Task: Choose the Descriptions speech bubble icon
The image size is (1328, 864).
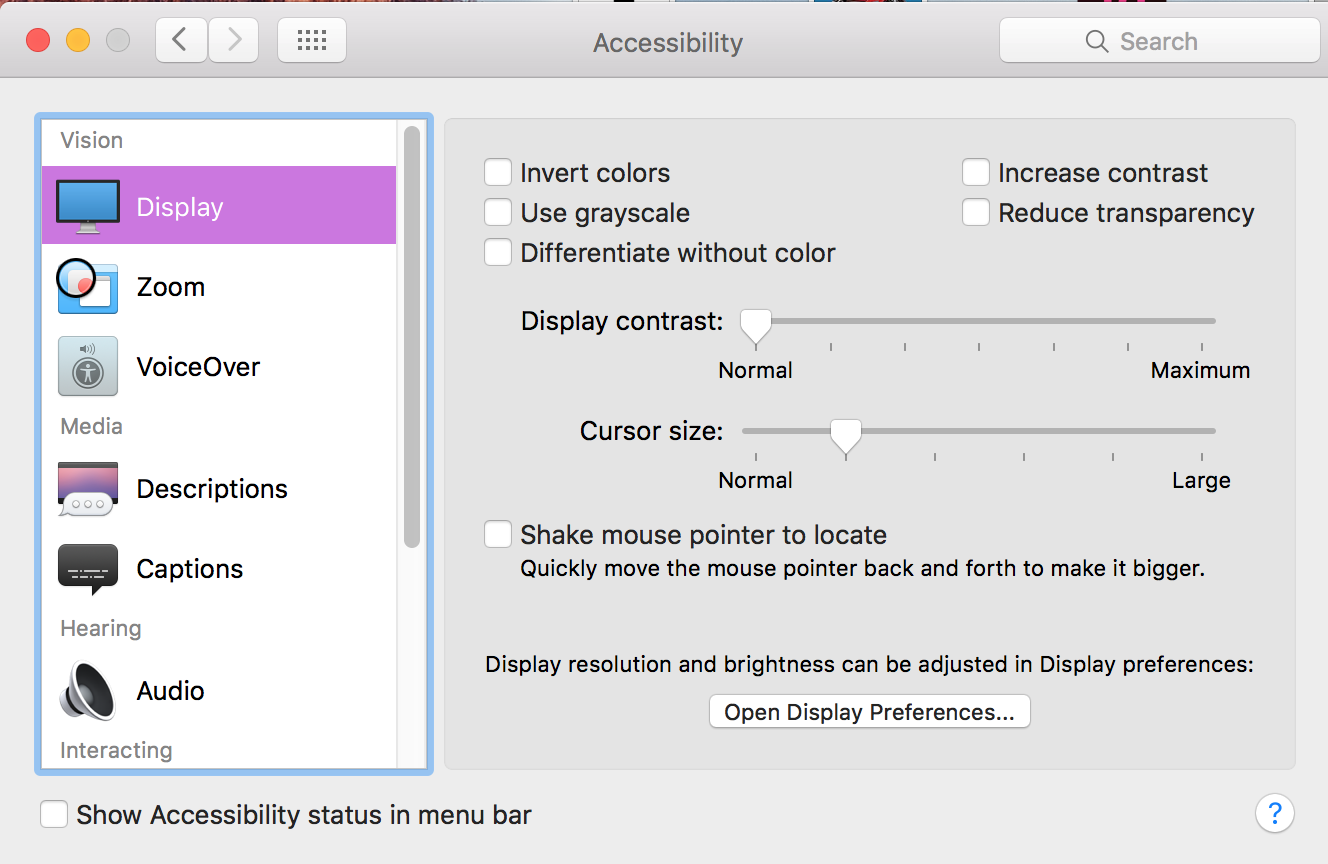Action: click(x=88, y=489)
